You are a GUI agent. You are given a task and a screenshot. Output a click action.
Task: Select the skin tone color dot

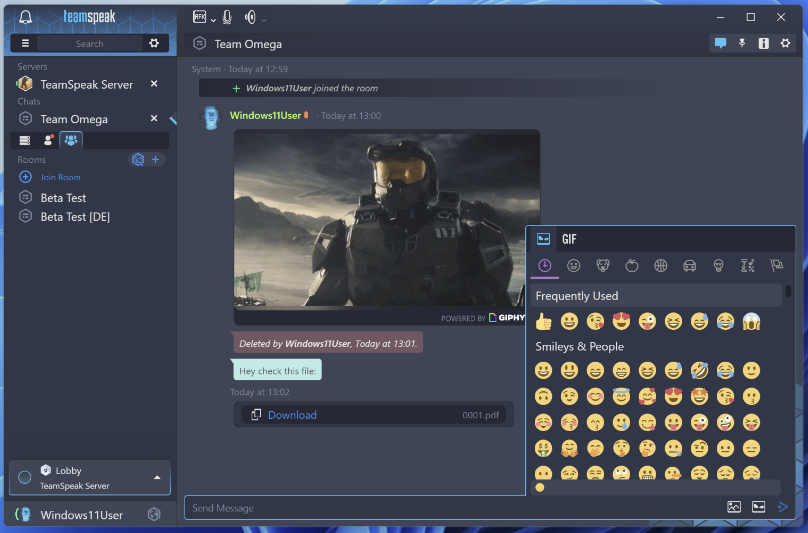click(540, 487)
